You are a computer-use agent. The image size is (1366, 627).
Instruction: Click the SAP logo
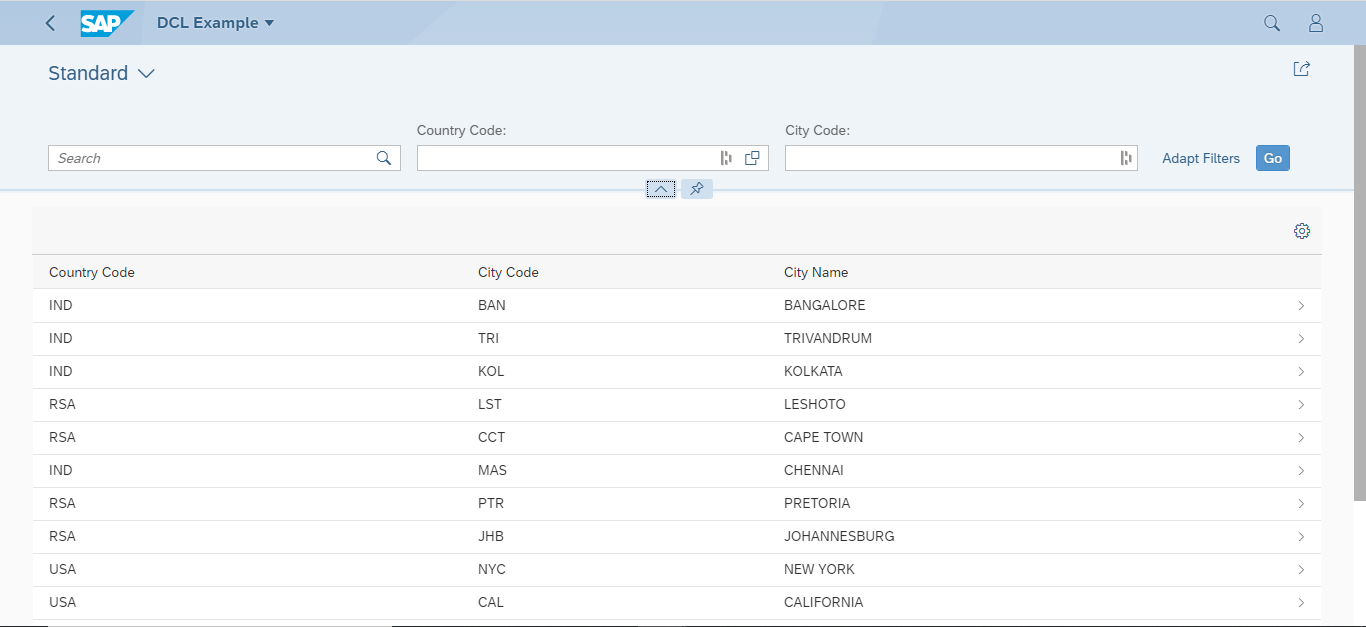point(107,22)
